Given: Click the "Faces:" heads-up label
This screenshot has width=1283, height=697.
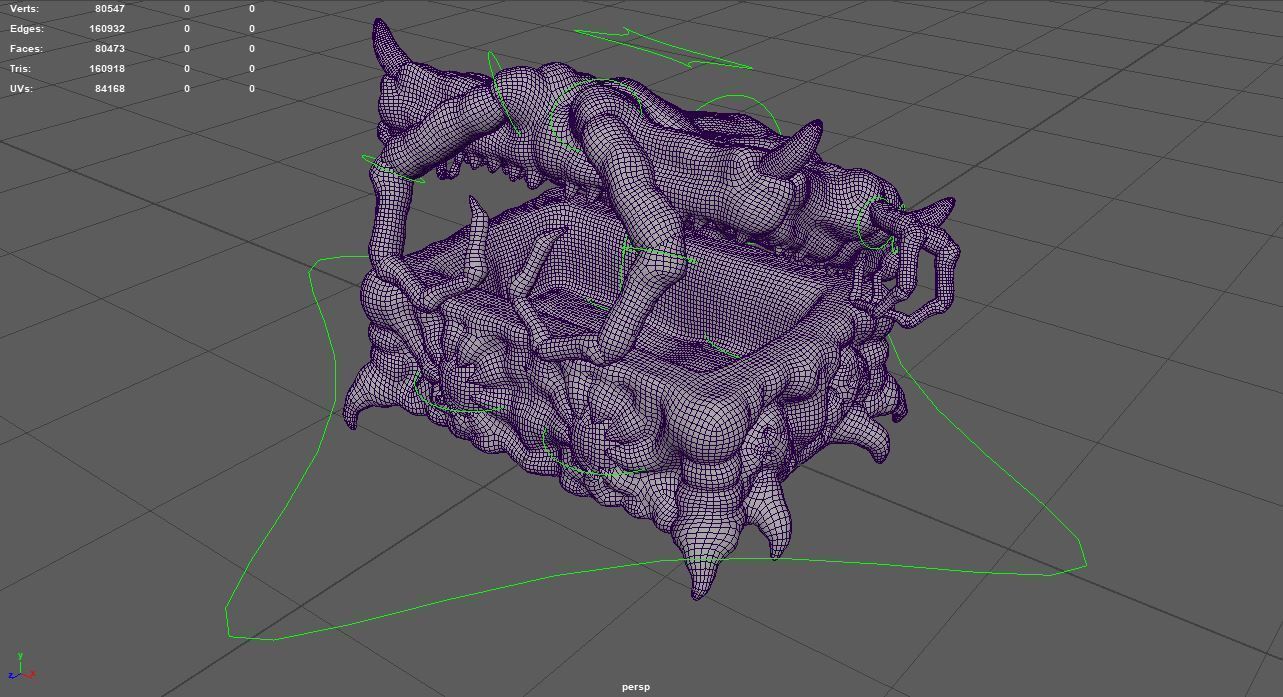Looking at the screenshot, I should pos(26,49).
